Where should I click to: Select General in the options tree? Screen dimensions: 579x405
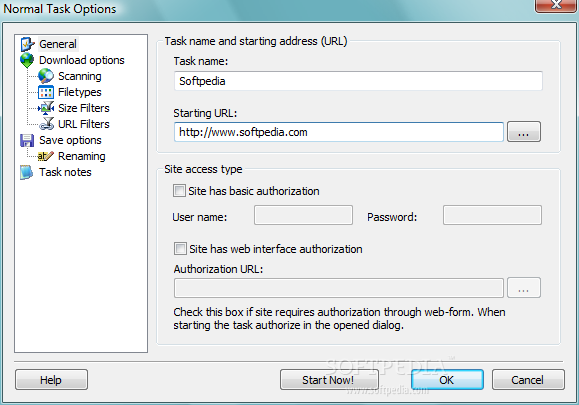58,44
